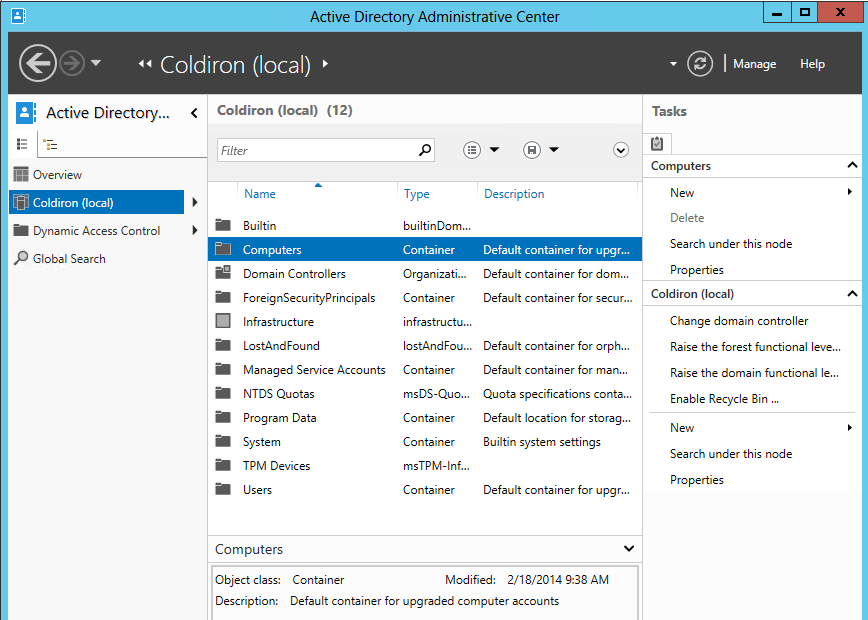This screenshot has width=868, height=620.
Task: Click the filter search magnifier icon
Action: click(425, 150)
